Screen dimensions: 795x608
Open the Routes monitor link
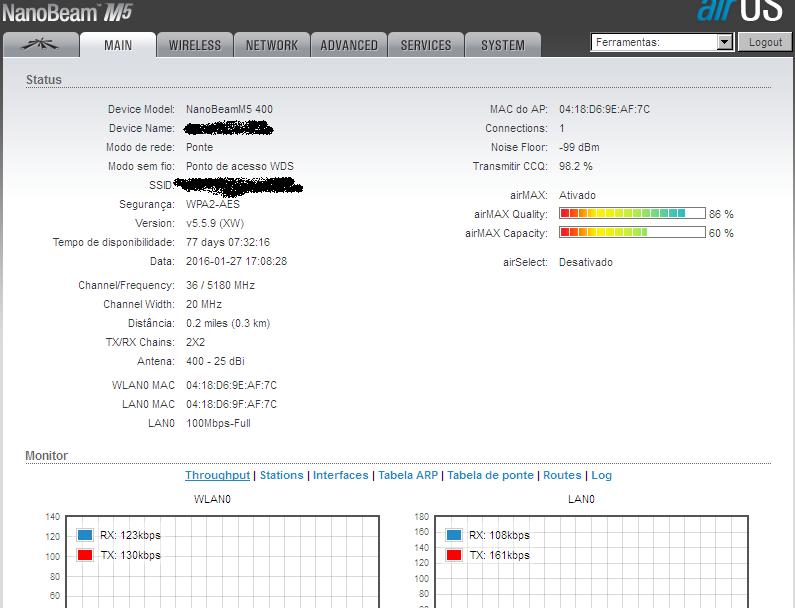point(562,475)
